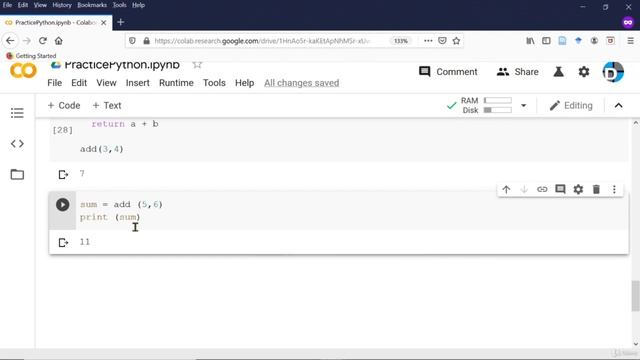Close the PracticePython.ipynb tab
This screenshot has width=640, height=360.
104,22
